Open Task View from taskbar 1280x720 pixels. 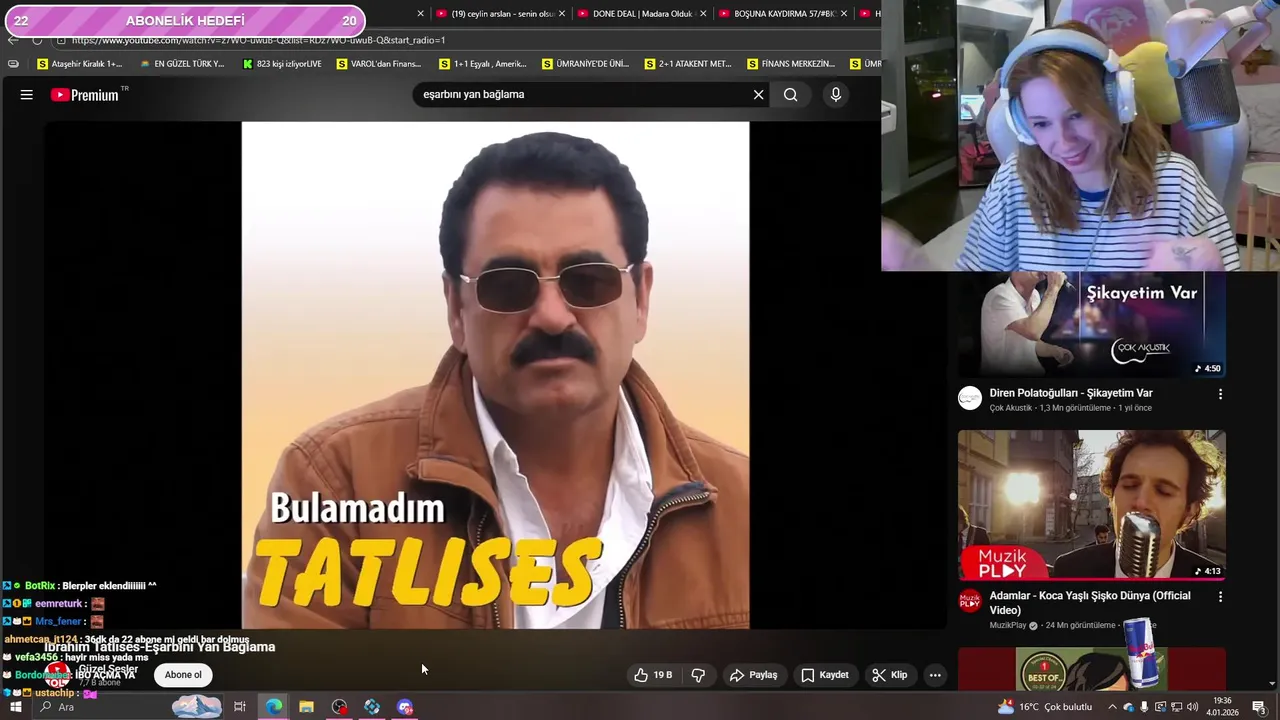pyautogui.click(x=240, y=707)
